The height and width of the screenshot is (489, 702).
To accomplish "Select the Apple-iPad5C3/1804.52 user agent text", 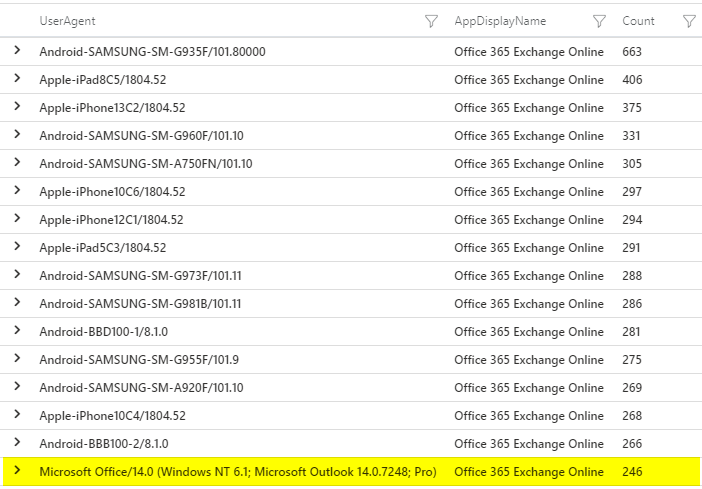I will point(103,248).
